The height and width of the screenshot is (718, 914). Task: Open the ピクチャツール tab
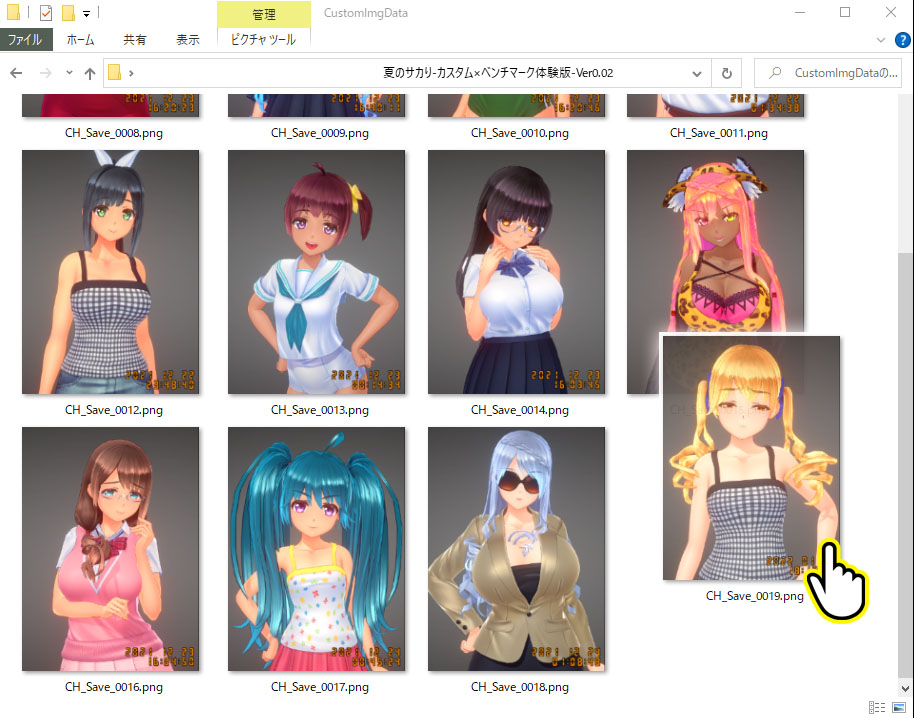click(x=263, y=40)
